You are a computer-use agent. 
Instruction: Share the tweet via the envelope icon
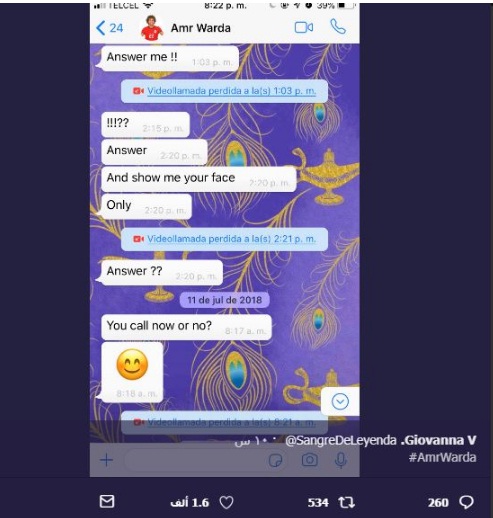click(x=107, y=501)
